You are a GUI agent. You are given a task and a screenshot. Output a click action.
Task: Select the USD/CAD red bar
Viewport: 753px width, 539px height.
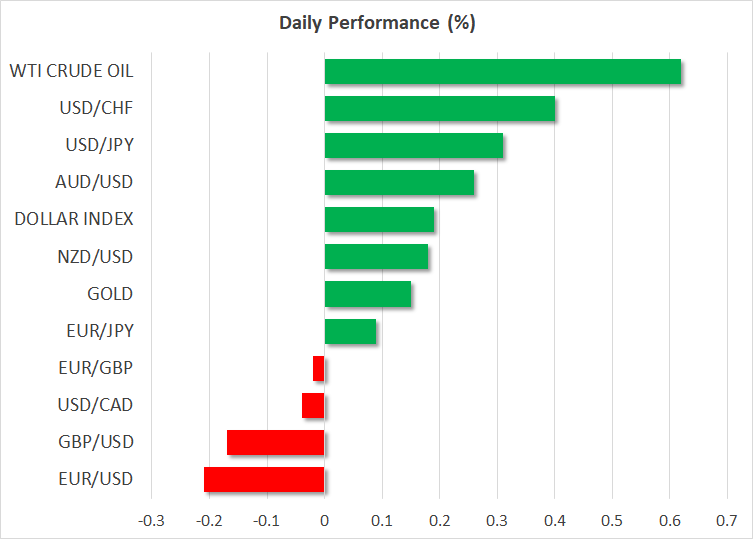click(x=313, y=405)
